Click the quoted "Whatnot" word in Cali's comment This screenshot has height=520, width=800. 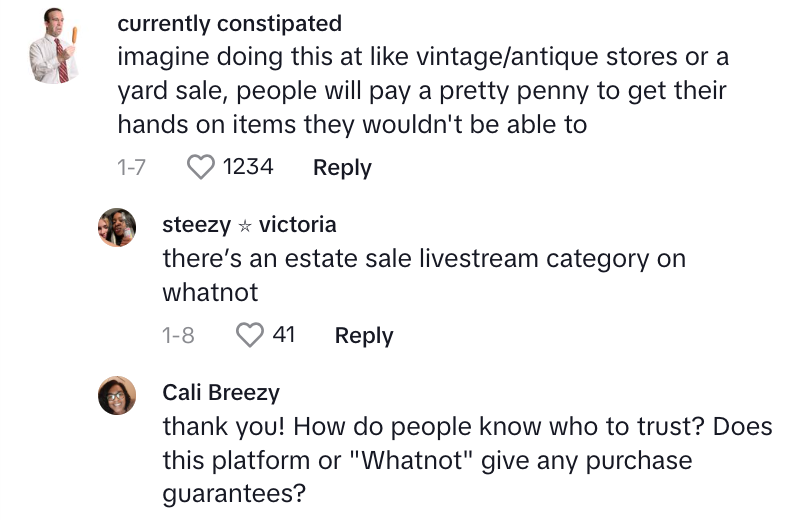coord(412,460)
